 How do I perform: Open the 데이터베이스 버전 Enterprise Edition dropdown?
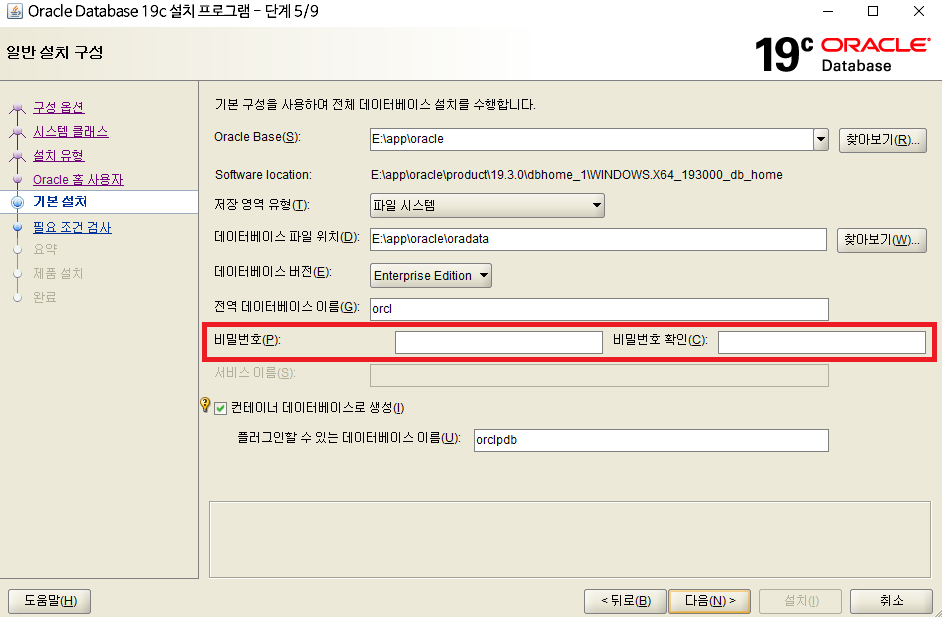pos(431,276)
